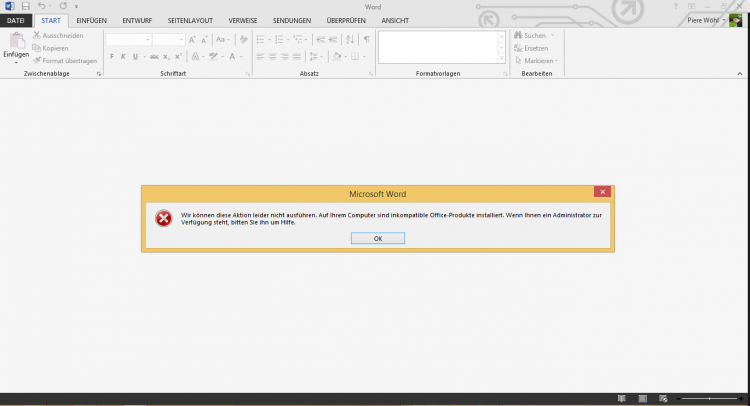
Task: Open the Piere Wöhl account menu
Action: coord(706,20)
